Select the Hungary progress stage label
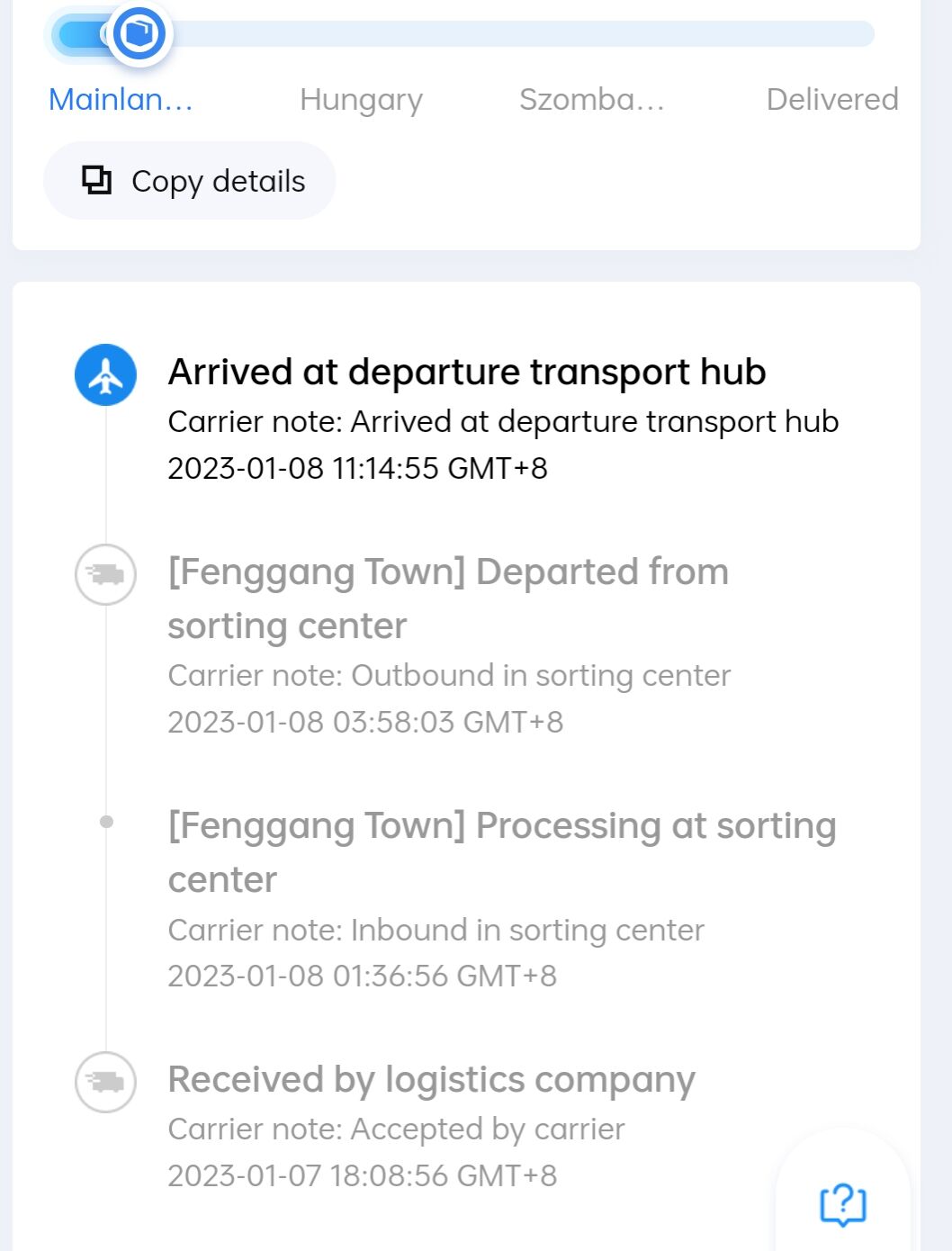Screen dimensions: 952x1251 point(361,99)
